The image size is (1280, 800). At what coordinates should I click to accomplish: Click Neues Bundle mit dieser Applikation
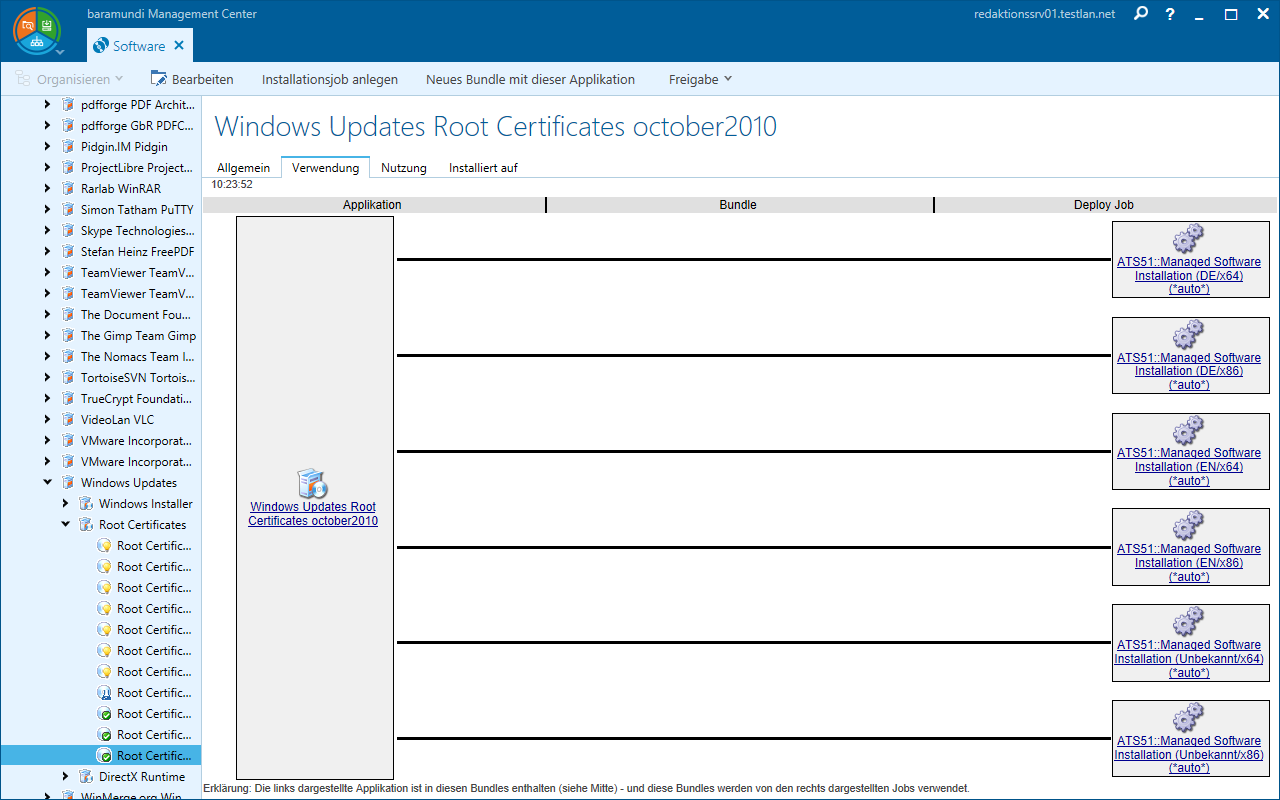530,79
